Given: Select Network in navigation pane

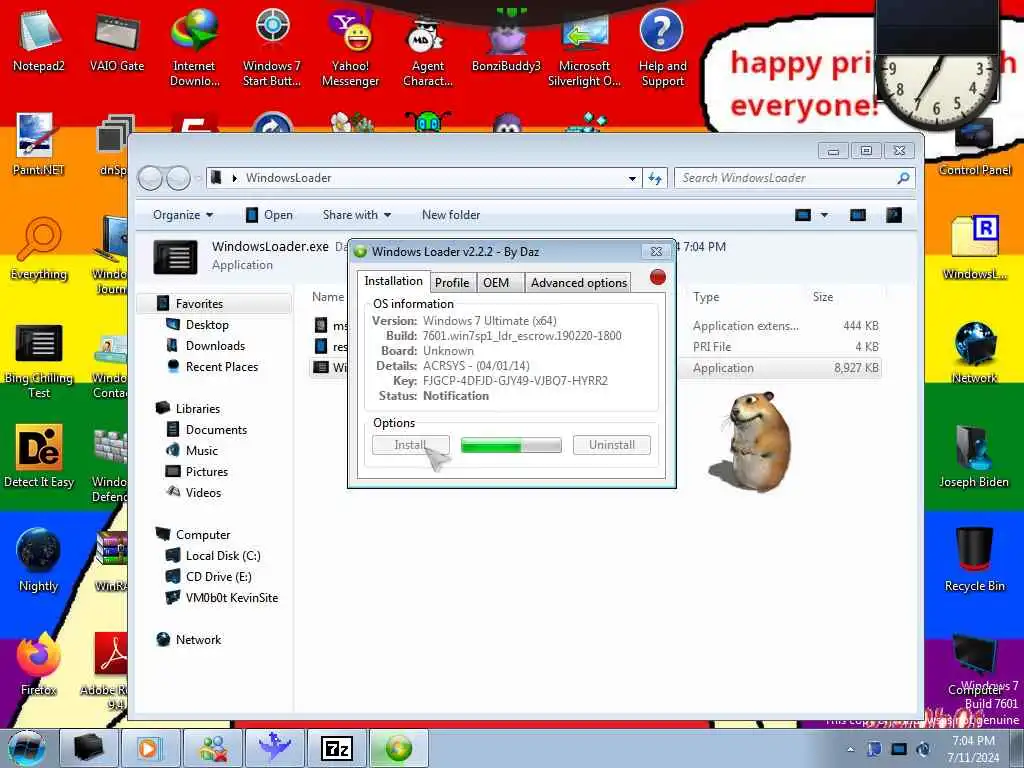Looking at the screenshot, I should pos(198,640).
